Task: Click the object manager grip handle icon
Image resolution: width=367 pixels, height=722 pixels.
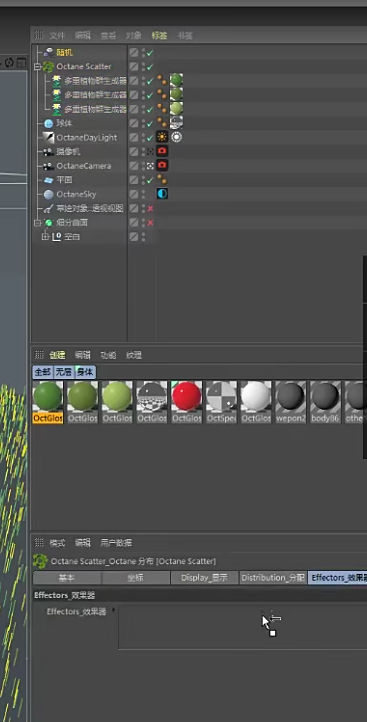Action: [x=39, y=35]
